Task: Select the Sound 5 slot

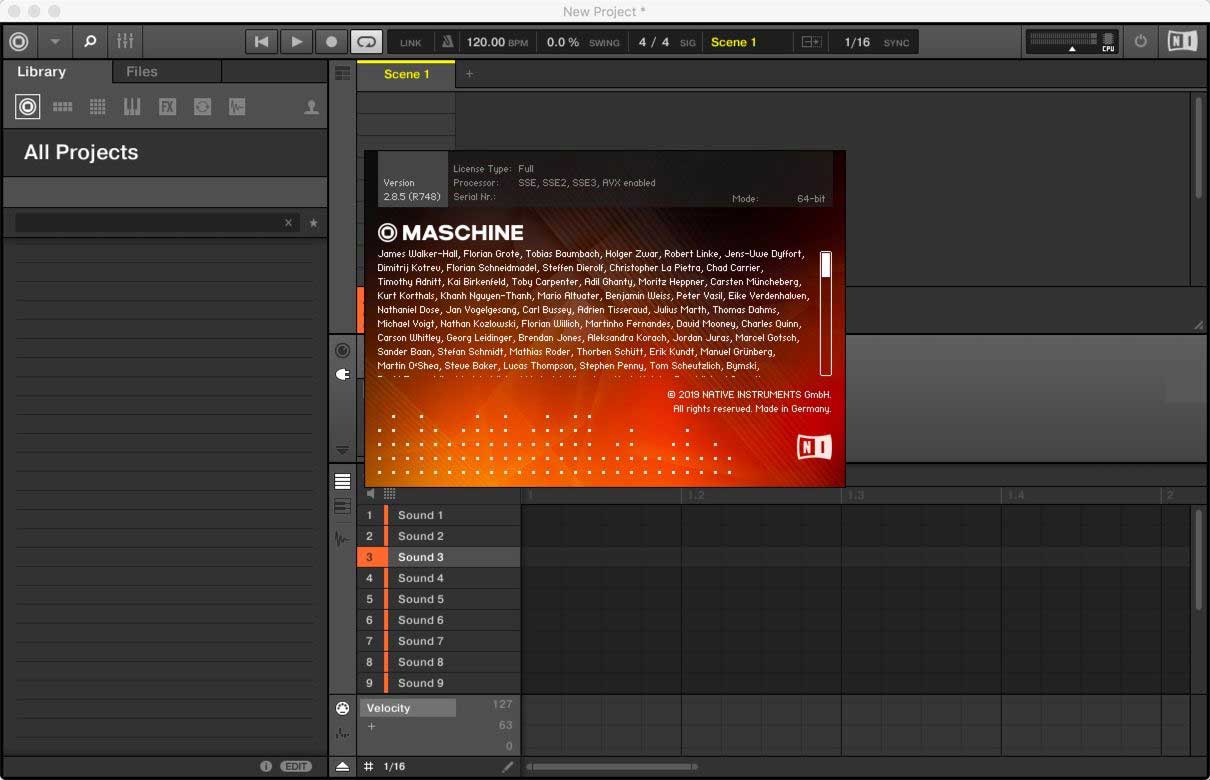Action: [x=439, y=599]
